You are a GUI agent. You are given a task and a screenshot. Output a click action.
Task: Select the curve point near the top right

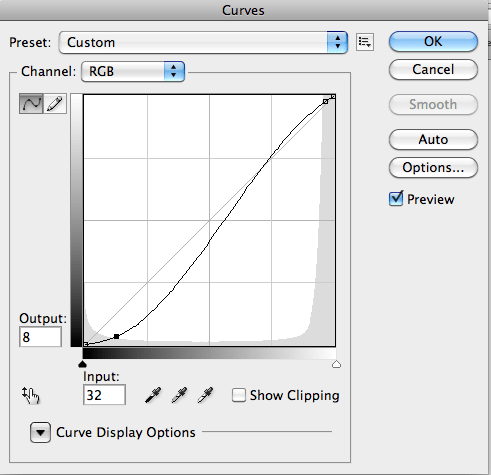tap(326, 102)
